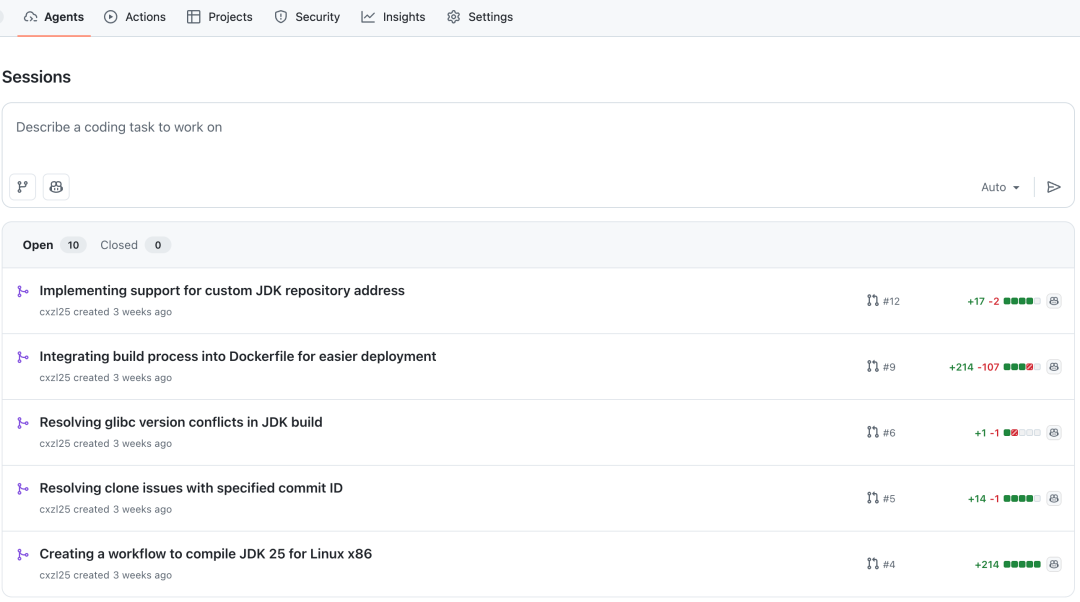Click the Closed count badge 0
The width and height of the screenshot is (1080, 602).
pos(158,245)
